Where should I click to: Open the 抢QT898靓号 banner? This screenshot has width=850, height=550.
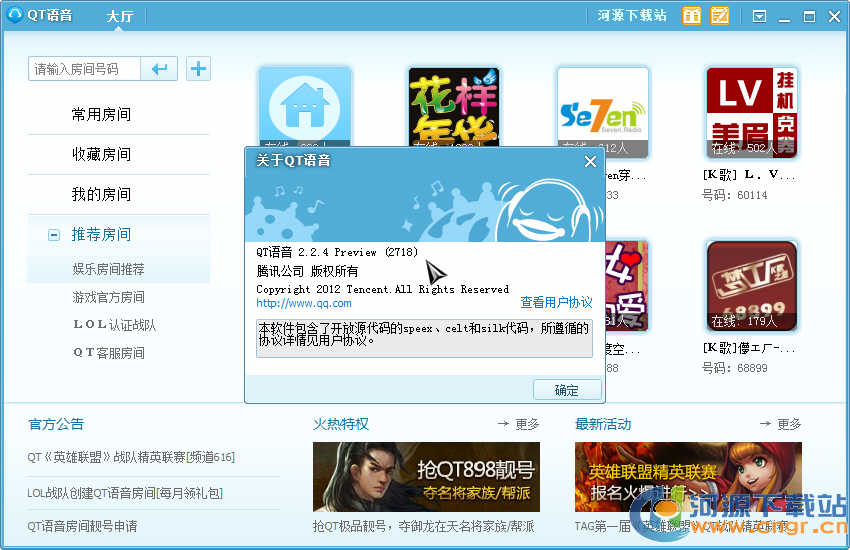point(426,477)
